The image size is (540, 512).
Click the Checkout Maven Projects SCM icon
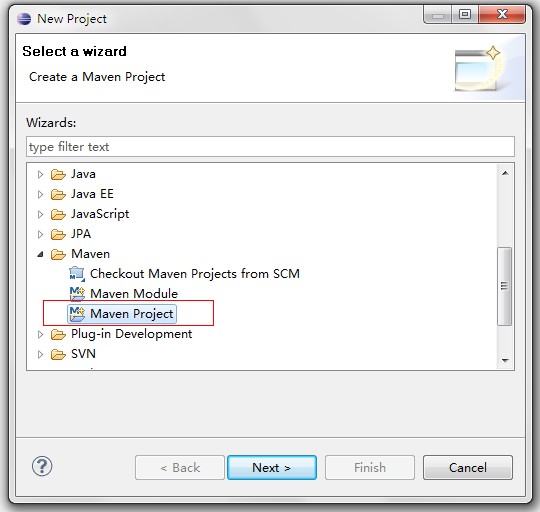tap(77, 274)
